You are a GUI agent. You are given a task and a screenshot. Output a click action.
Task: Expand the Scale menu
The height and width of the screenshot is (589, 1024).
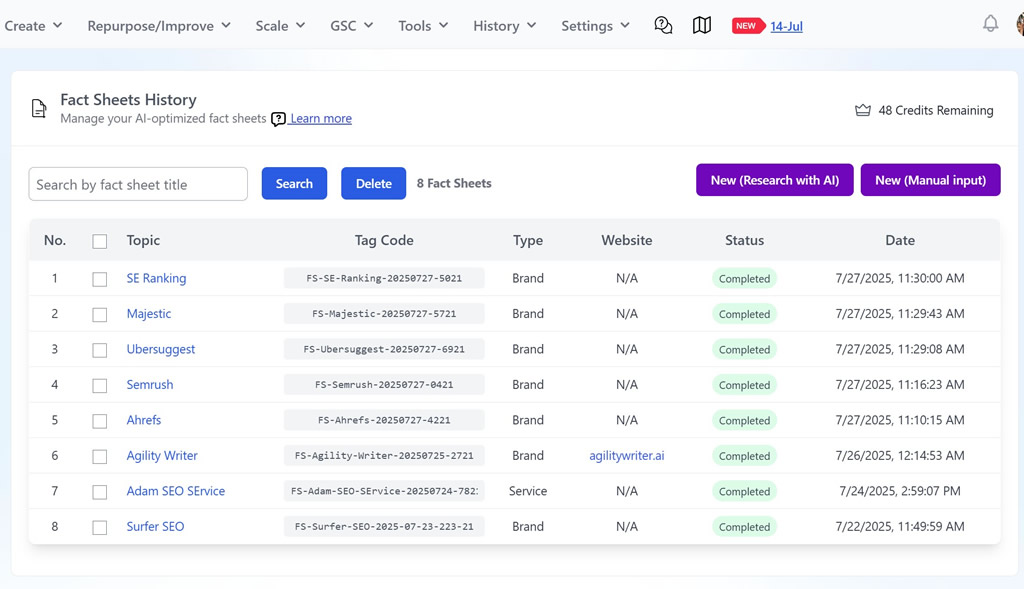click(x=280, y=25)
